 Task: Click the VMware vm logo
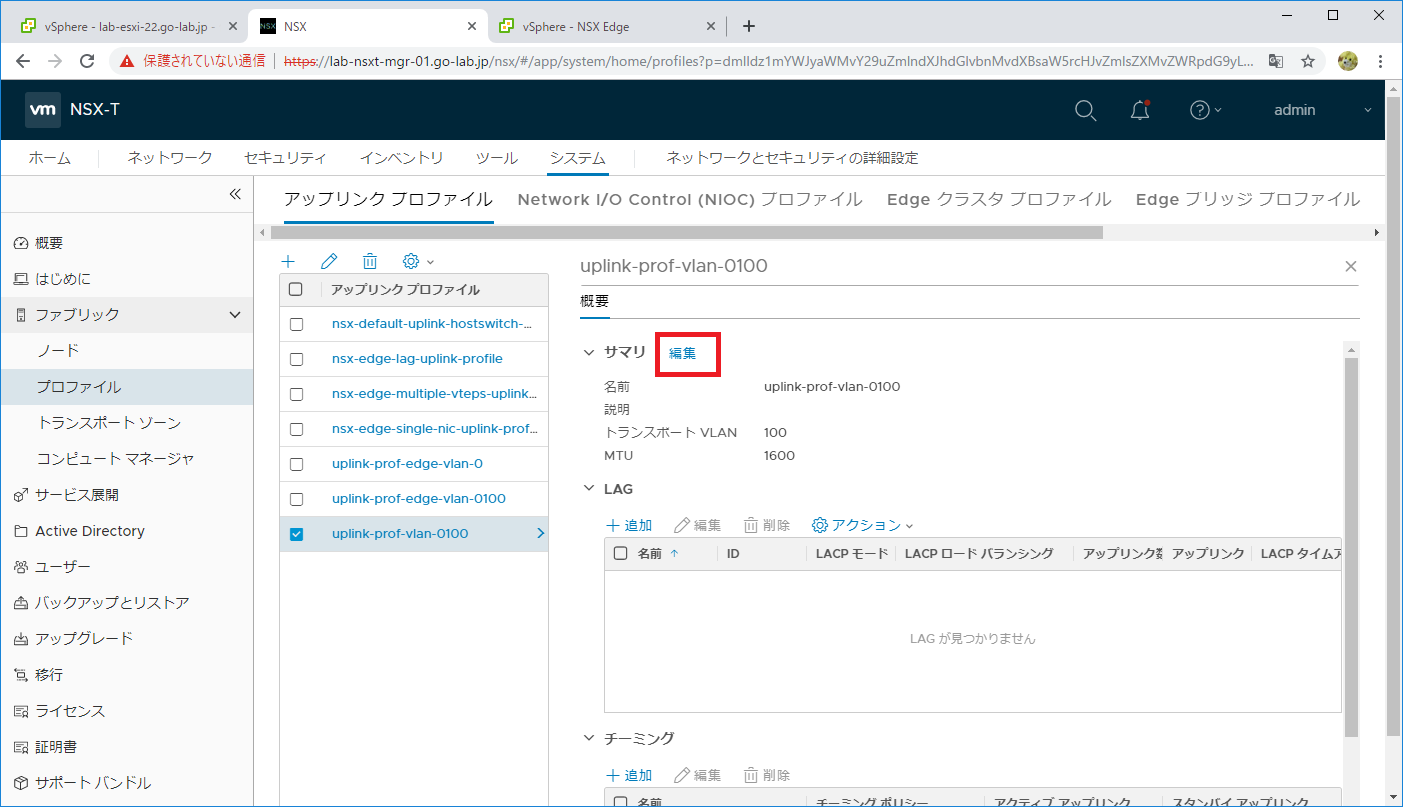[x=42, y=110]
